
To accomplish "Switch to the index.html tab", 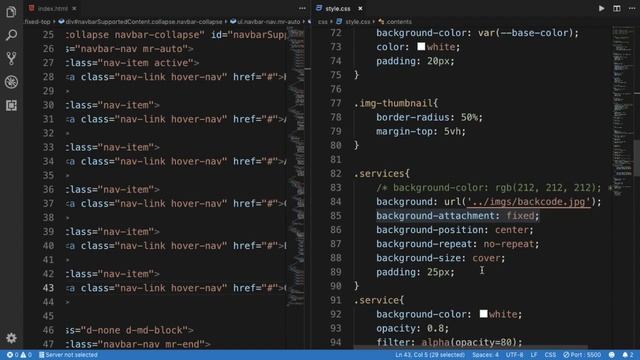I will tap(52, 8).
